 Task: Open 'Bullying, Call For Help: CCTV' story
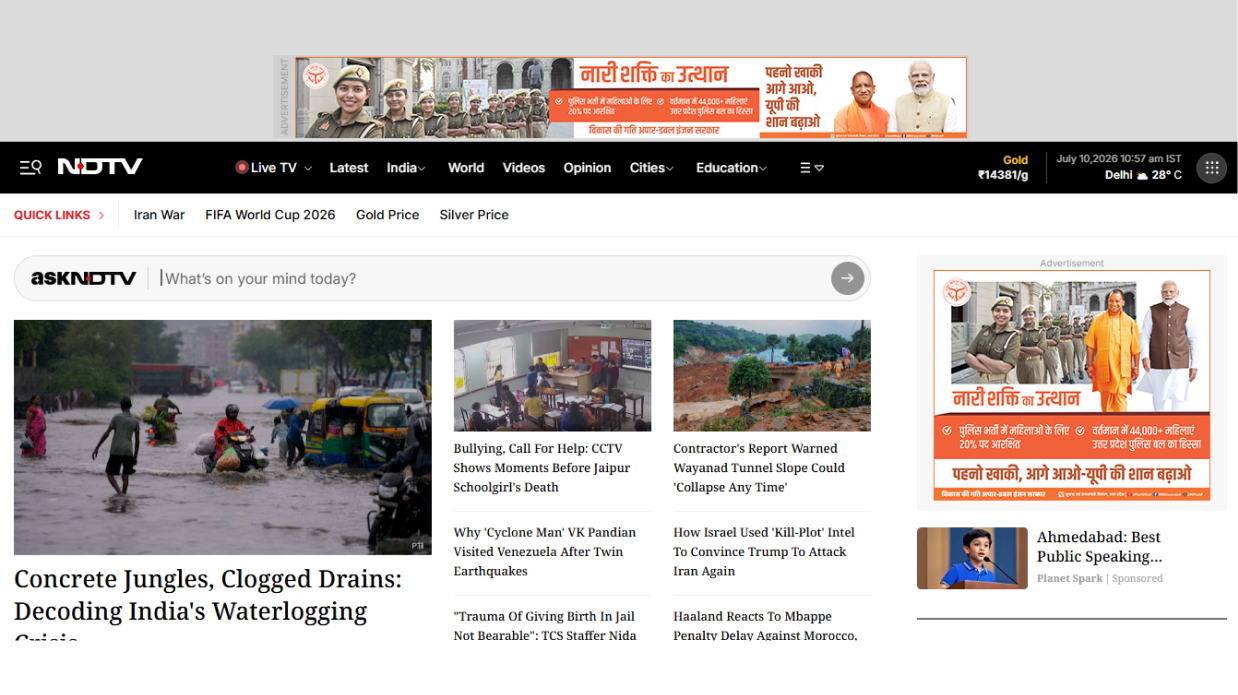[542, 468]
